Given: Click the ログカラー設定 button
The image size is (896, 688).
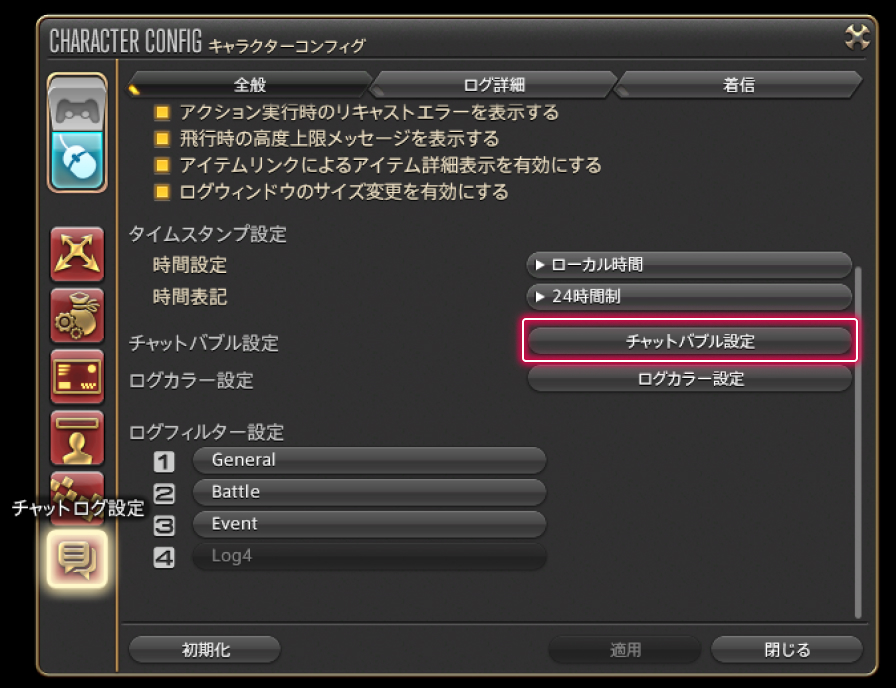Looking at the screenshot, I should (690, 379).
